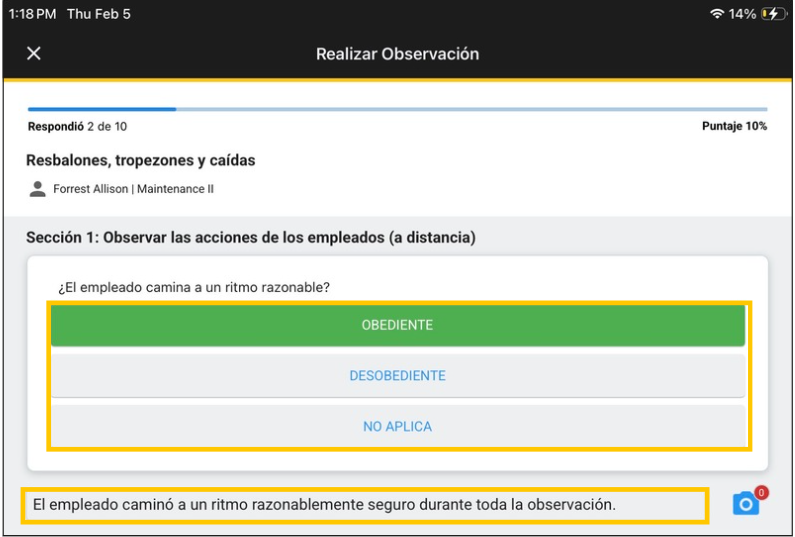
Task: Tap the Wi-Fi status icon
Action: coord(717,14)
